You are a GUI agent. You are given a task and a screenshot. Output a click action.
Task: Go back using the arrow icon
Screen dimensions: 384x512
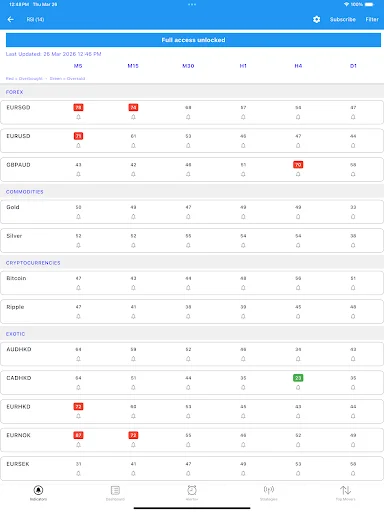[11, 19]
